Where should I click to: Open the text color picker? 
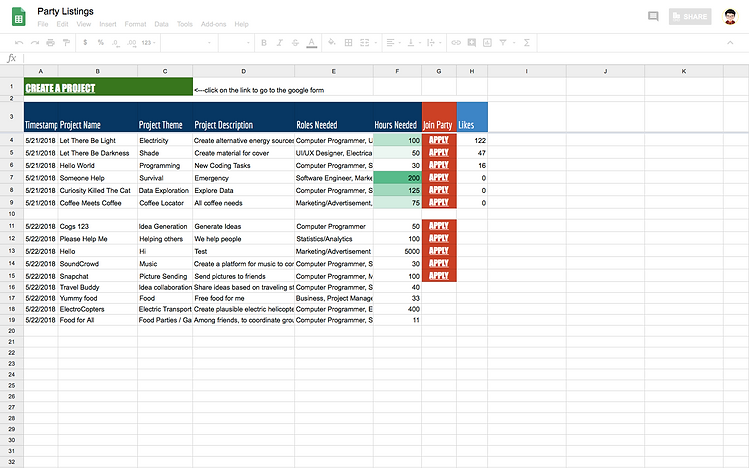click(x=311, y=43)
